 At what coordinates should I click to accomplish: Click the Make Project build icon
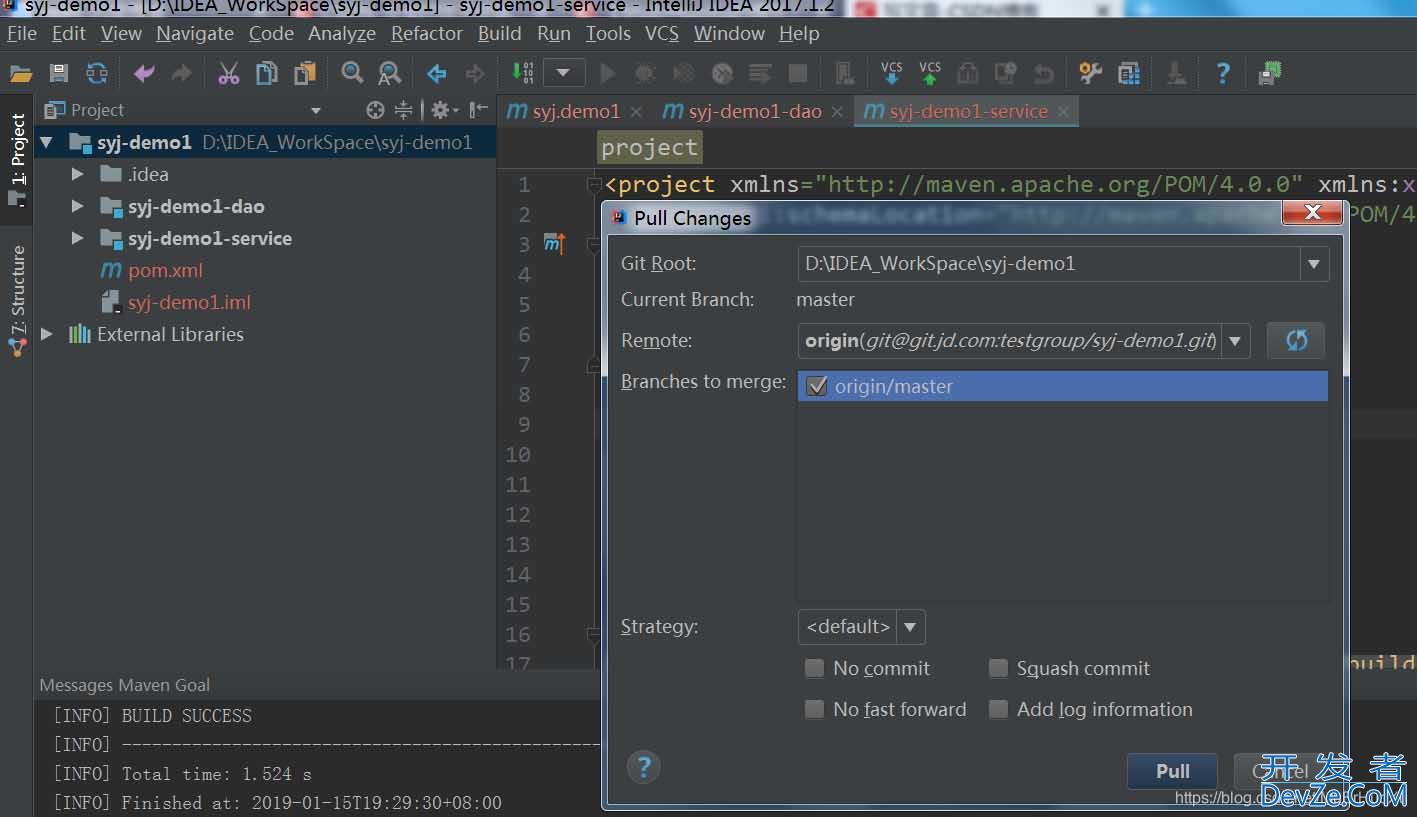point(523,73)
